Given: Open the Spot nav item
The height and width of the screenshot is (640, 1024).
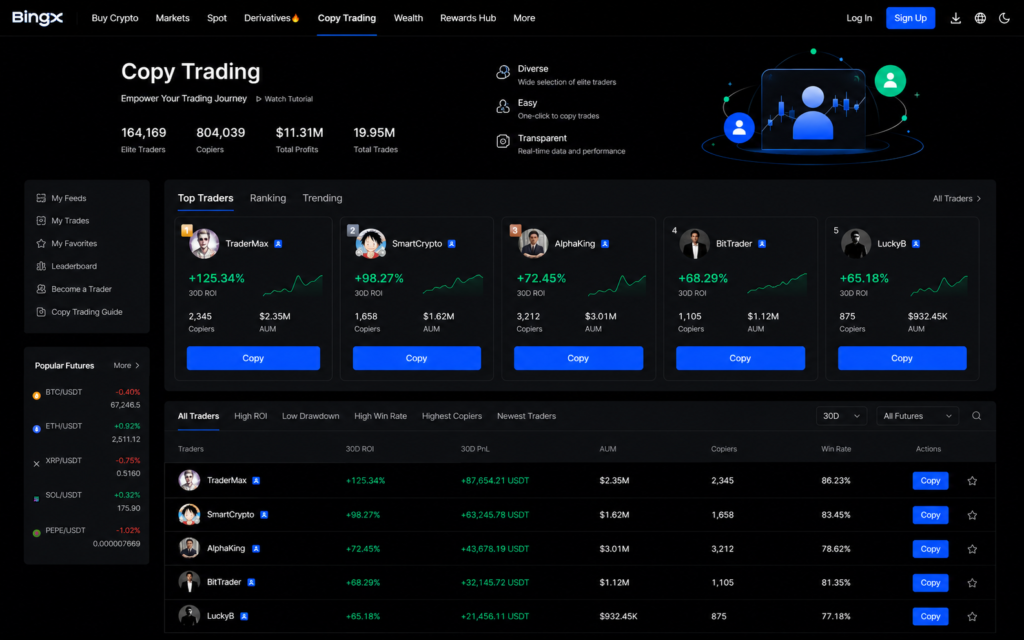Looking at the screenshot, I should [217, 18].
